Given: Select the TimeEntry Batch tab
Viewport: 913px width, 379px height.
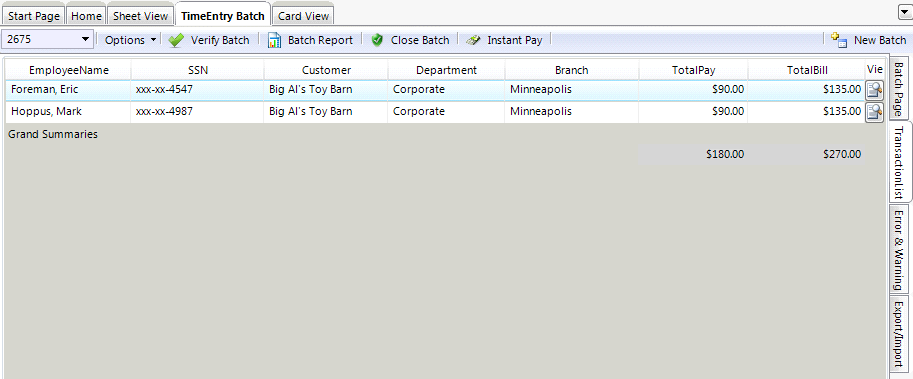Looking at the screenshot, I should (x=223, y=16).
